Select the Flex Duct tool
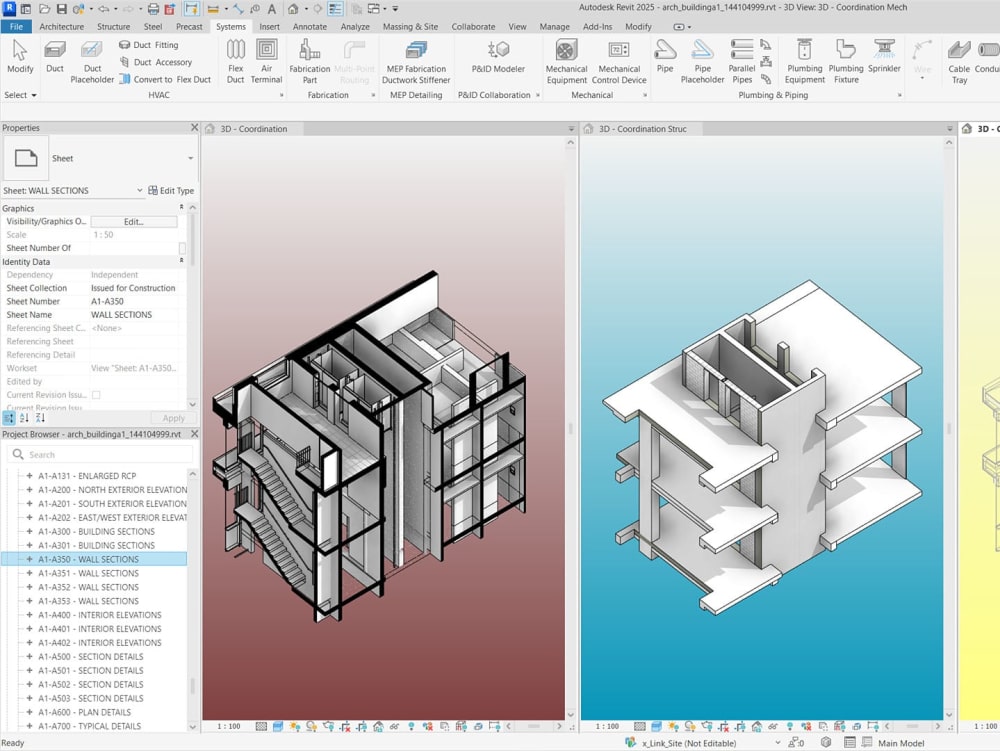 coord(235,62)
